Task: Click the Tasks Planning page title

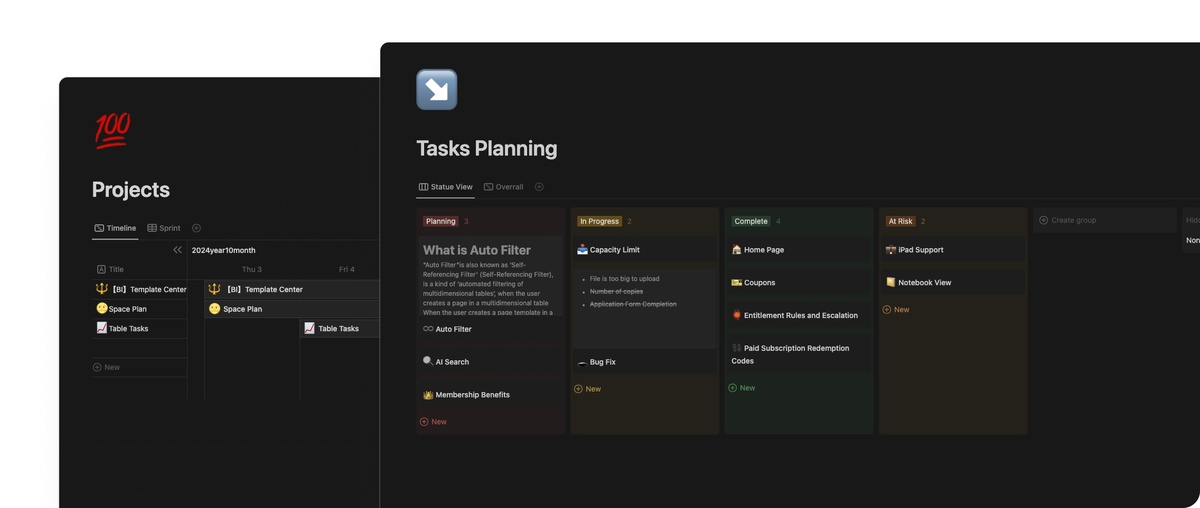Action: 487,149
